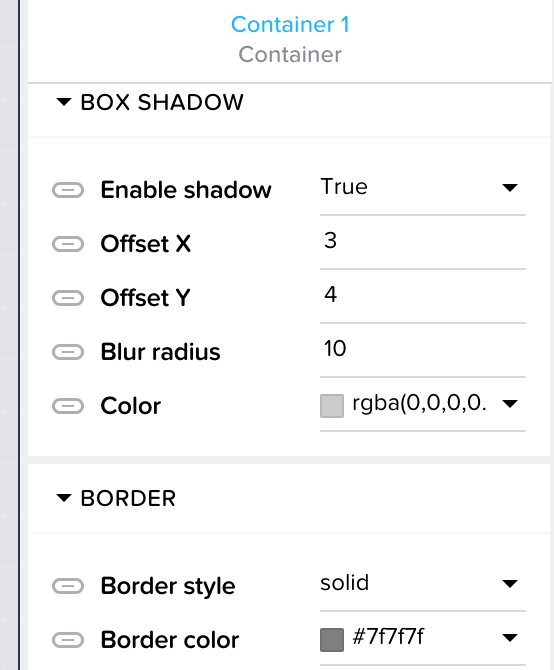The width and height of the screenshot is (554, 670).
Task: Click the rgba shadow color text value
Action: (x=419, y=403)
